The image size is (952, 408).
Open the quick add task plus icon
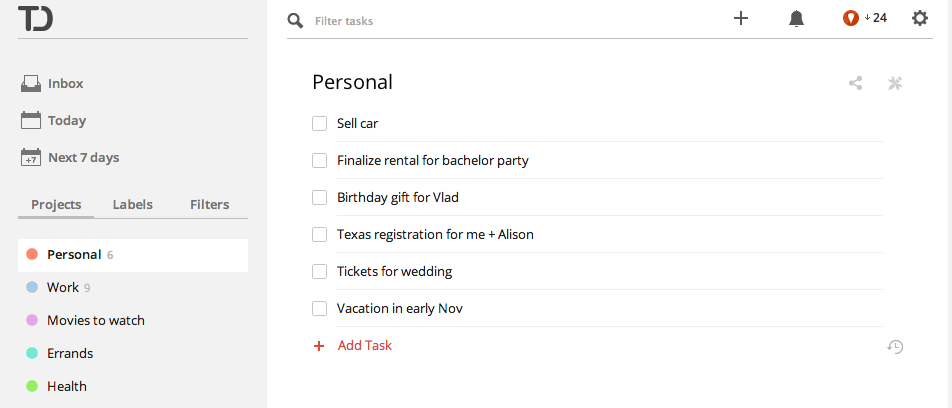click(x=741, y=18)
